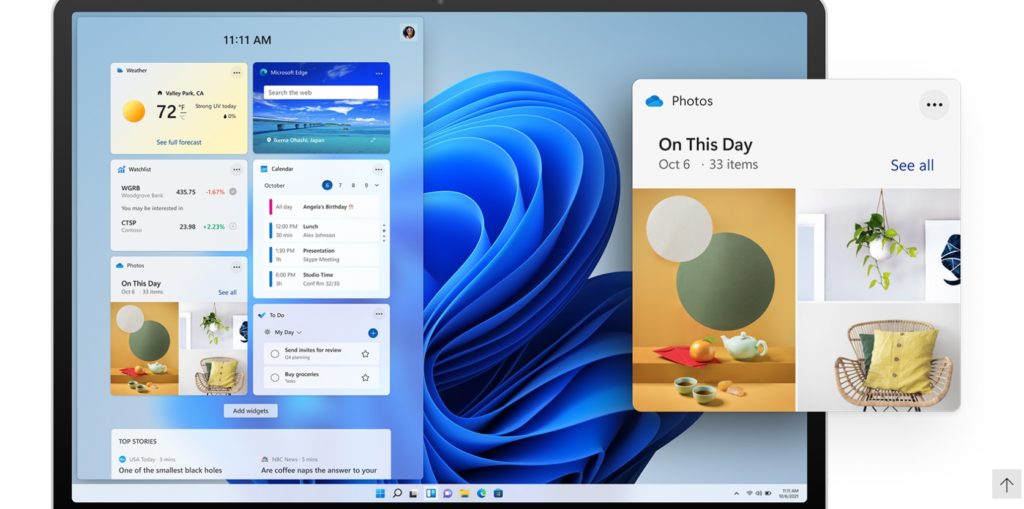Click the Search the web field
The image size is (1024, 509).
coord(321,93)
